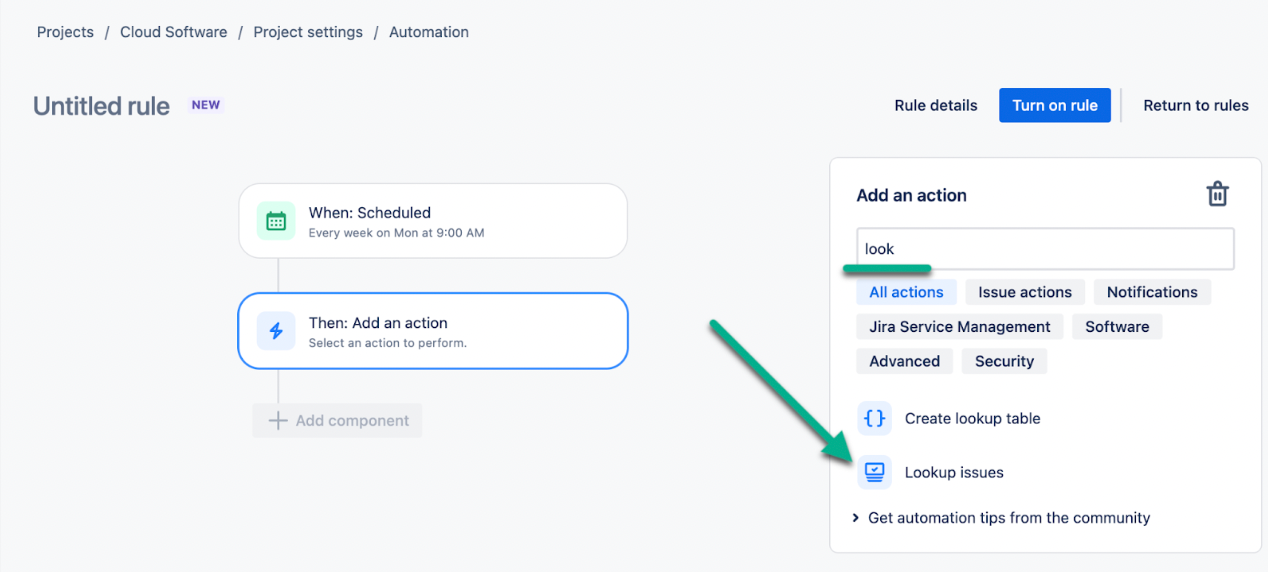Viewport: 1268px width, 572px height.
Task: Choose the Create lookup table braces icon
Action: pyautogui.click(x=875, y=419)
